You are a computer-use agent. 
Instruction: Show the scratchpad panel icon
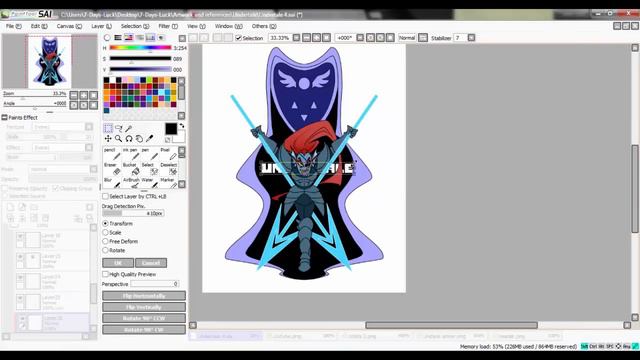[162, 38]
